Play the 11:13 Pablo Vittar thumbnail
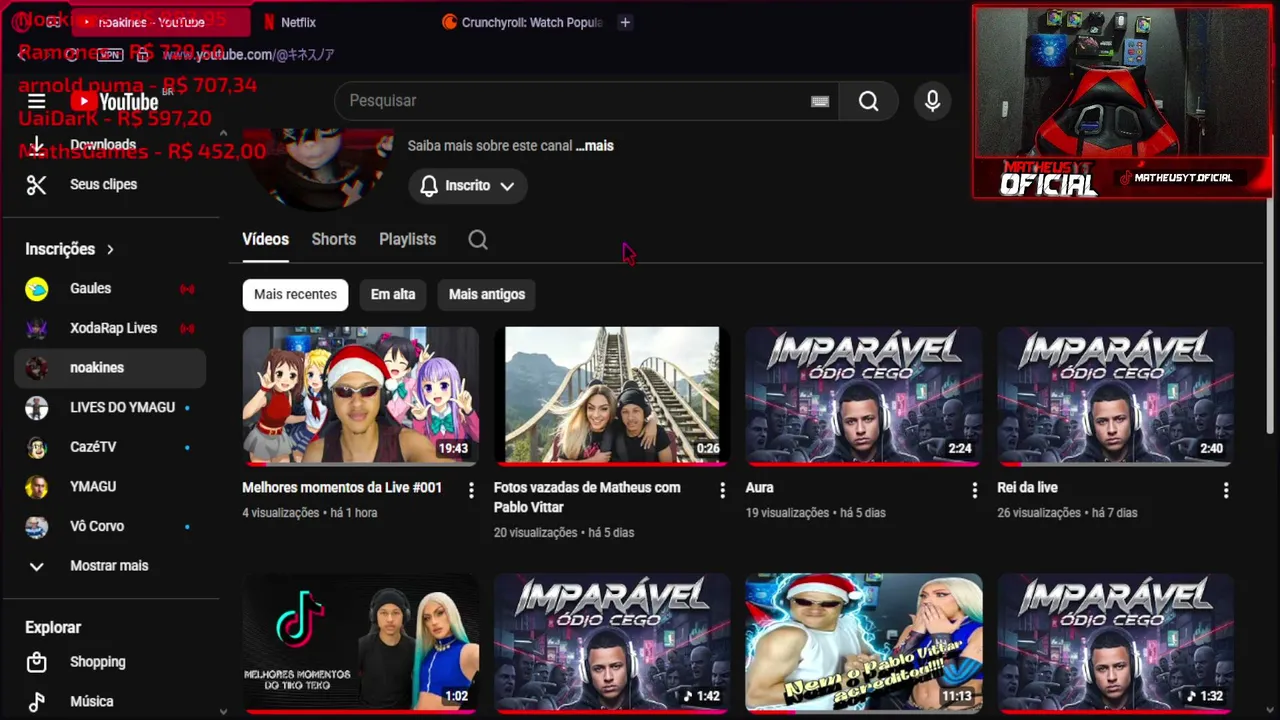 (x=864, y=642)
